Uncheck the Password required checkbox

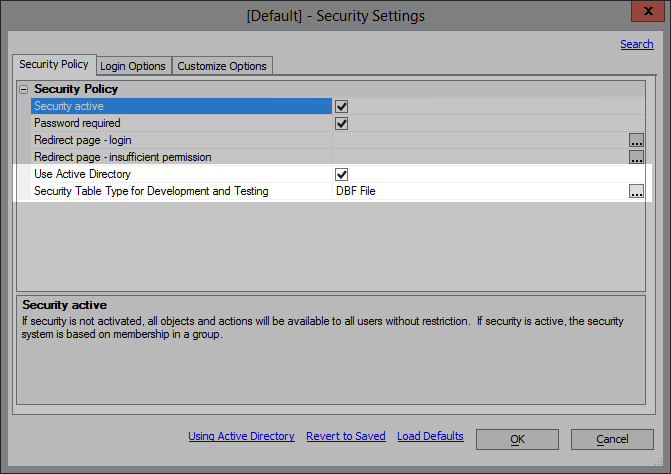(341, 123)
